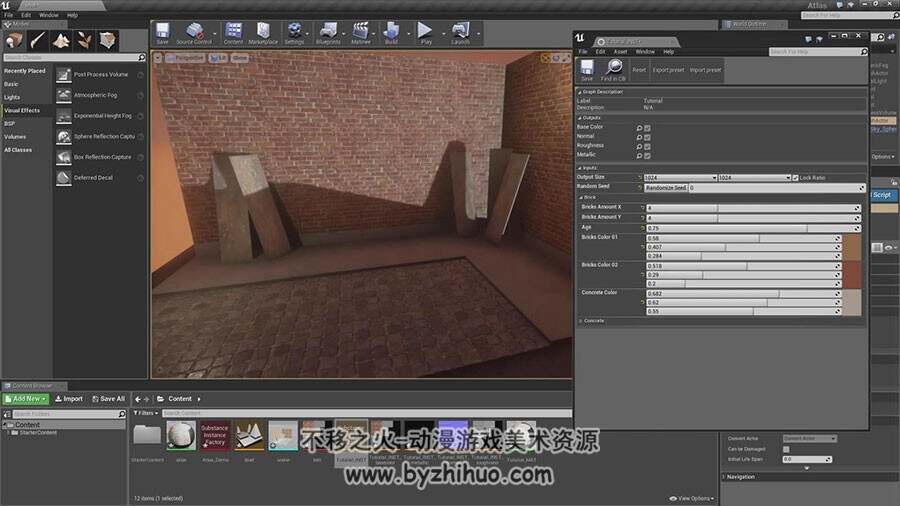Viewport: 900px width, 506px height.
Task: Click the Import preset button
Action: (x=705, y=70)
